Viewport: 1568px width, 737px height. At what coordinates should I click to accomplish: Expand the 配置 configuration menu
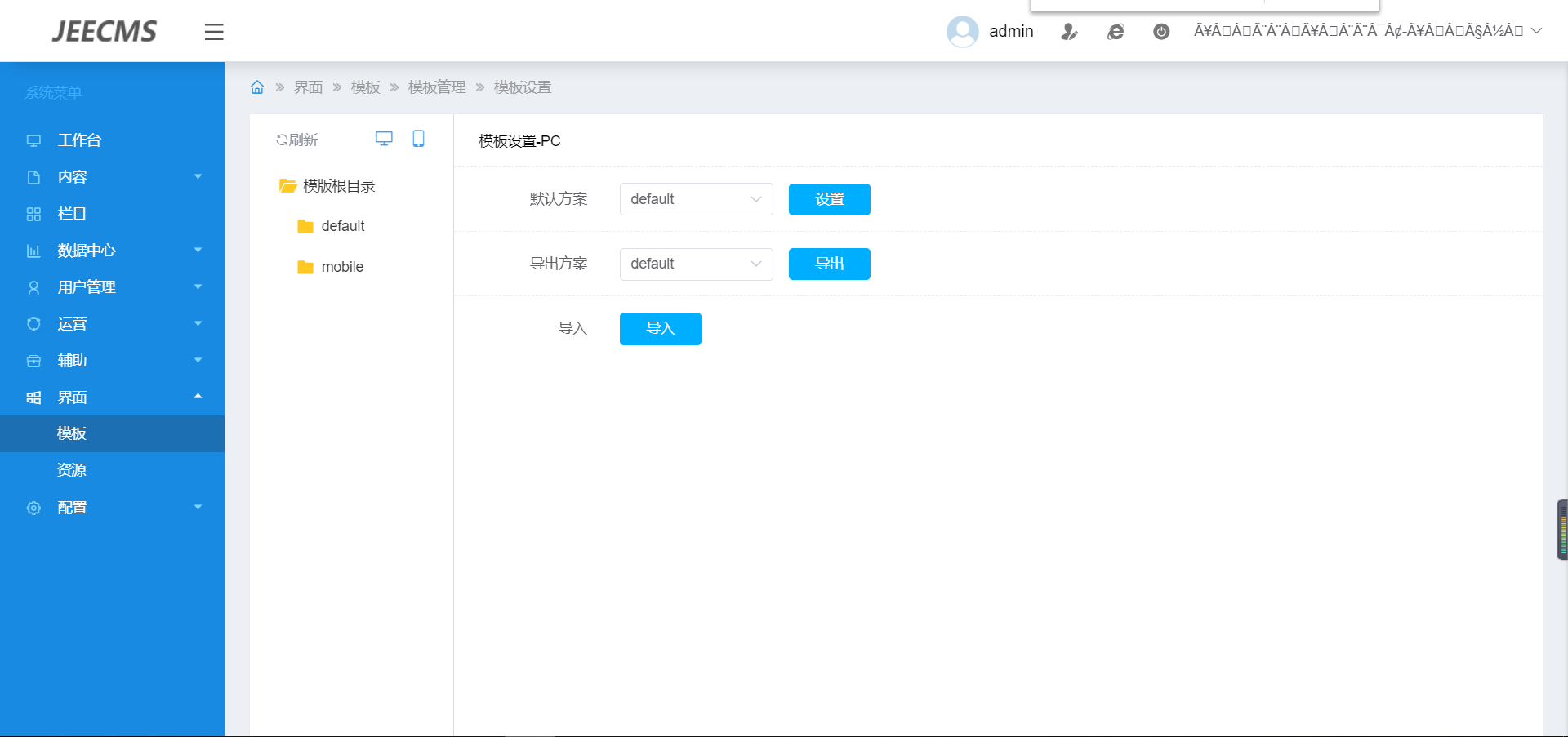point(112,508)
